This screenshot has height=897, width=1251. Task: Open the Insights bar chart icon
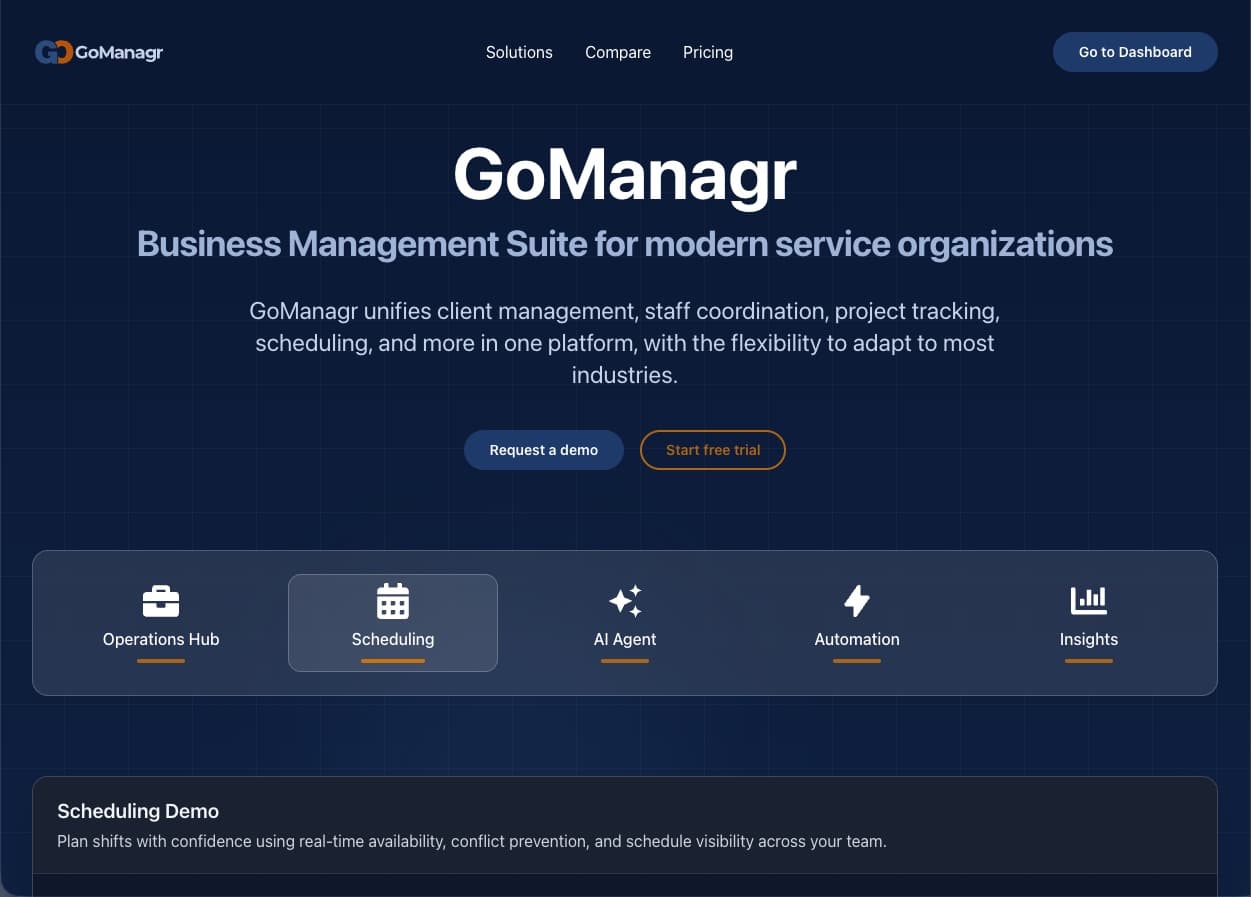click(x=1089, y=600)
